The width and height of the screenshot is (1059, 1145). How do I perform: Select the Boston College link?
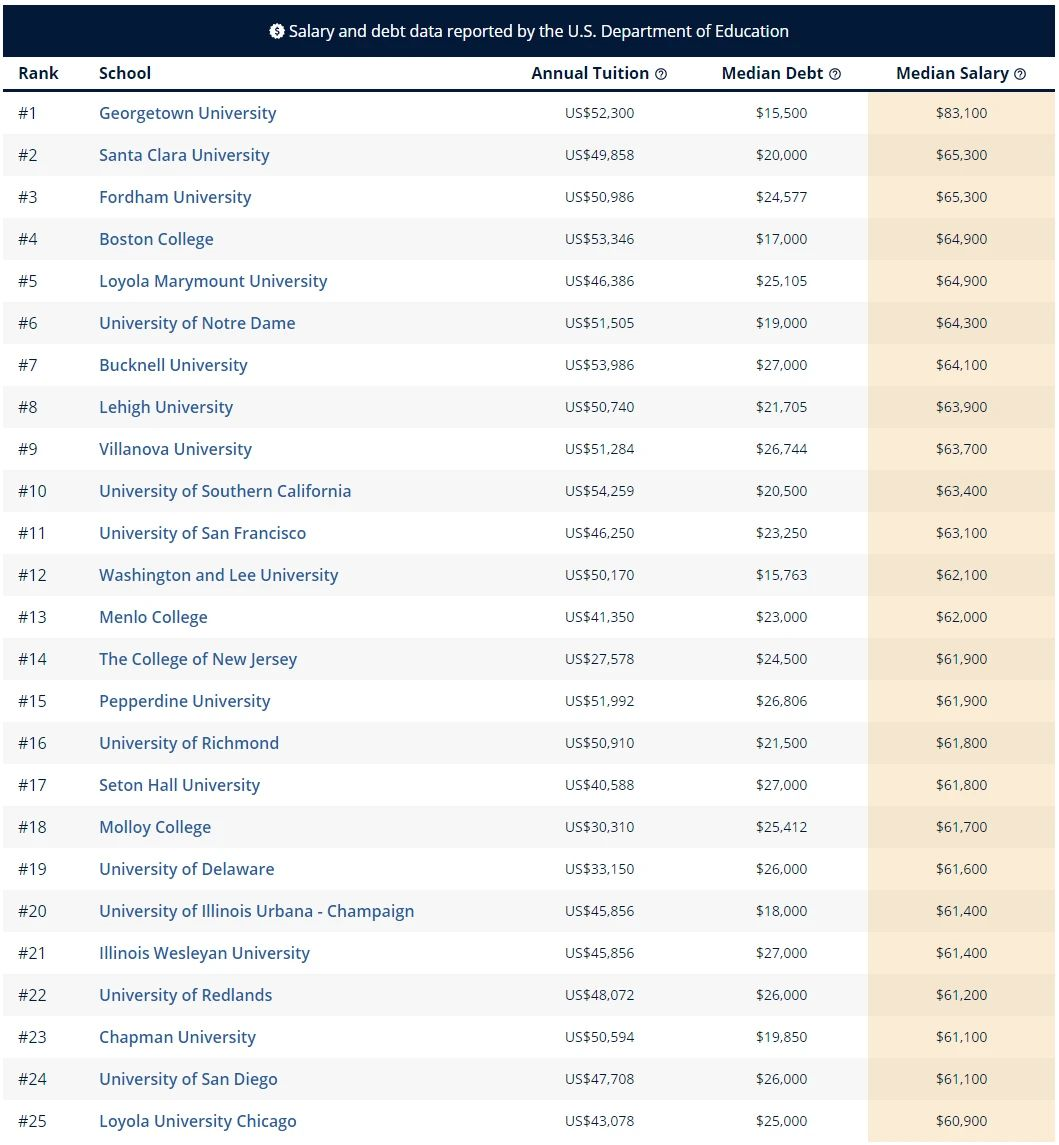(x=156, y=239)
